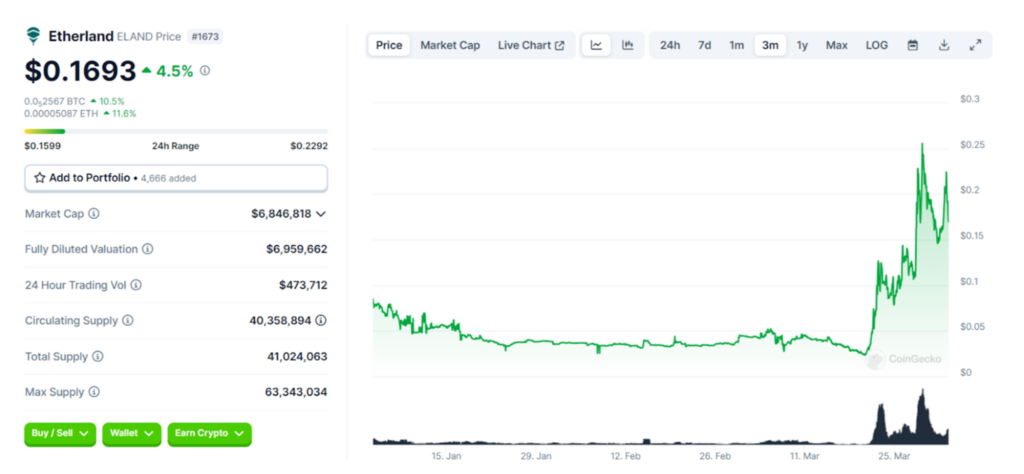Click the 15. Jan date axis label

click(x=446, y=456)
